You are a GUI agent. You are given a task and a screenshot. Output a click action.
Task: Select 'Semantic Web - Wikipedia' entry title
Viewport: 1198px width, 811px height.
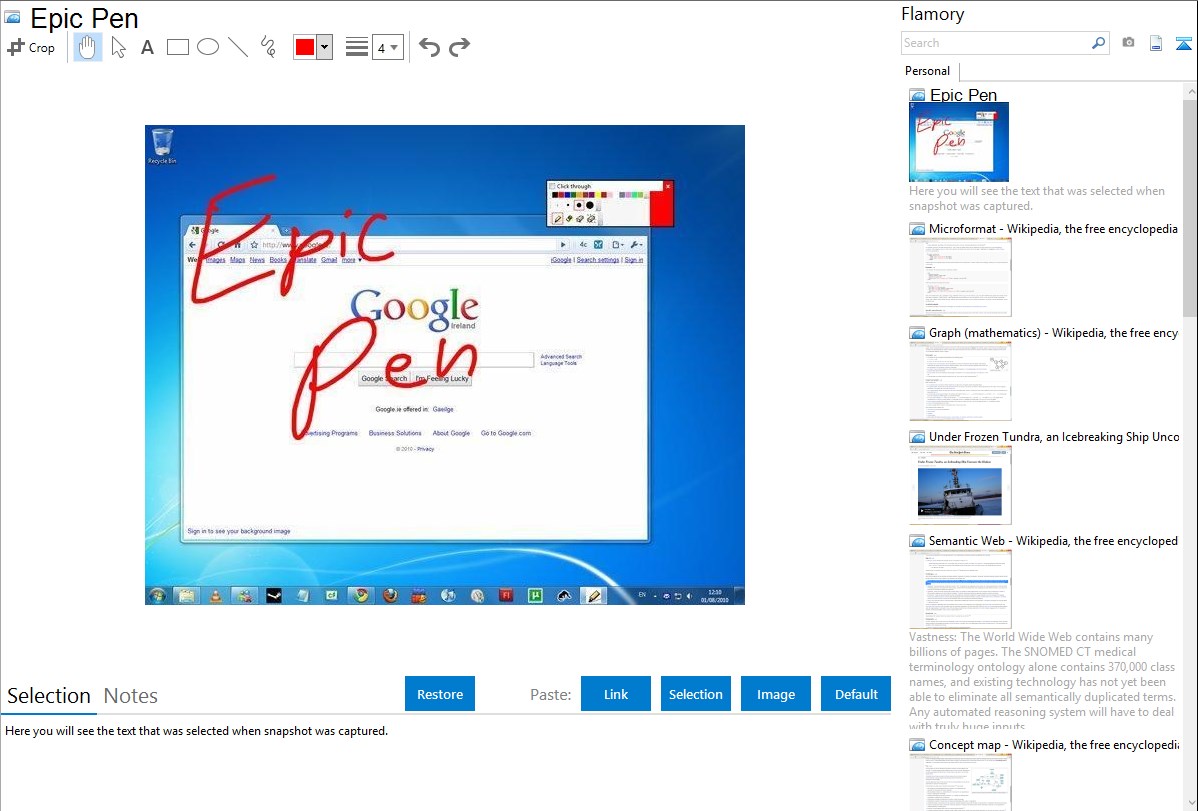click(x=1053, y=541)
